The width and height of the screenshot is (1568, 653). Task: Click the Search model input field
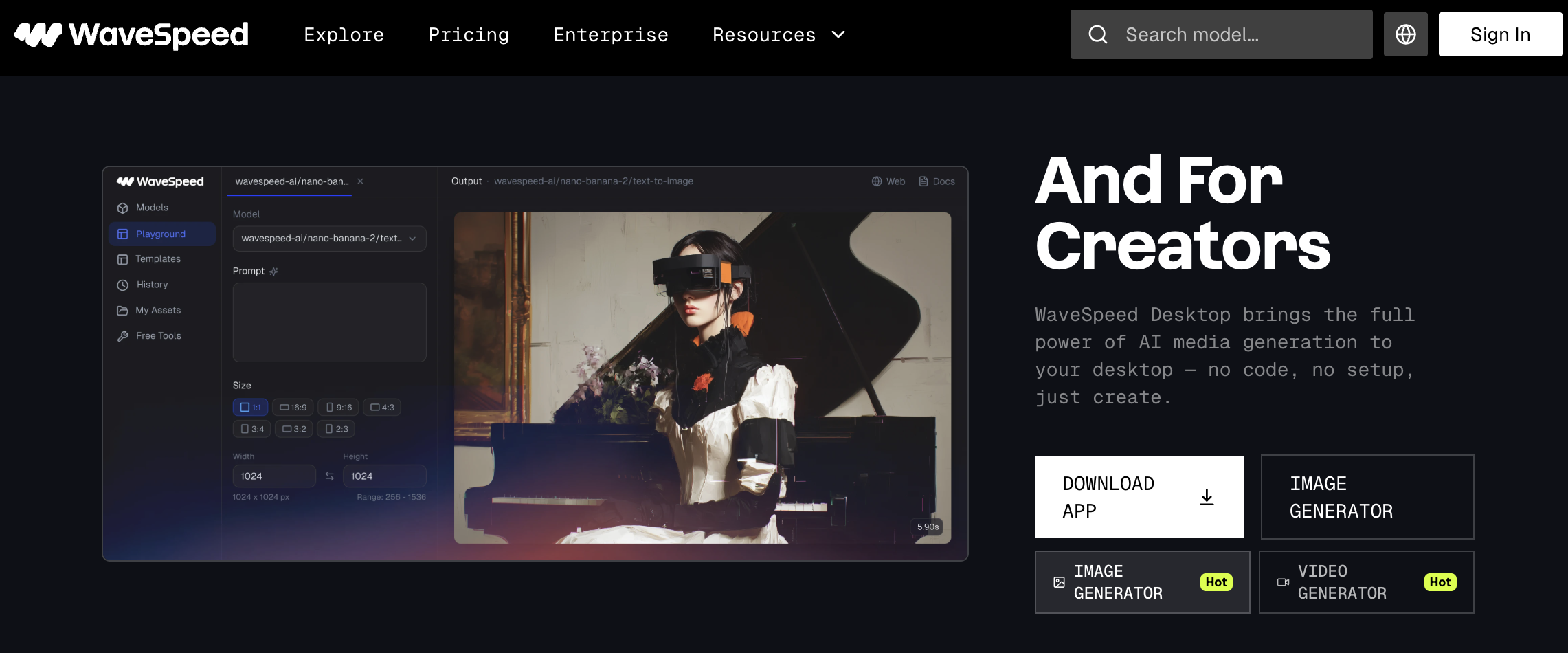coord(1221,34)
